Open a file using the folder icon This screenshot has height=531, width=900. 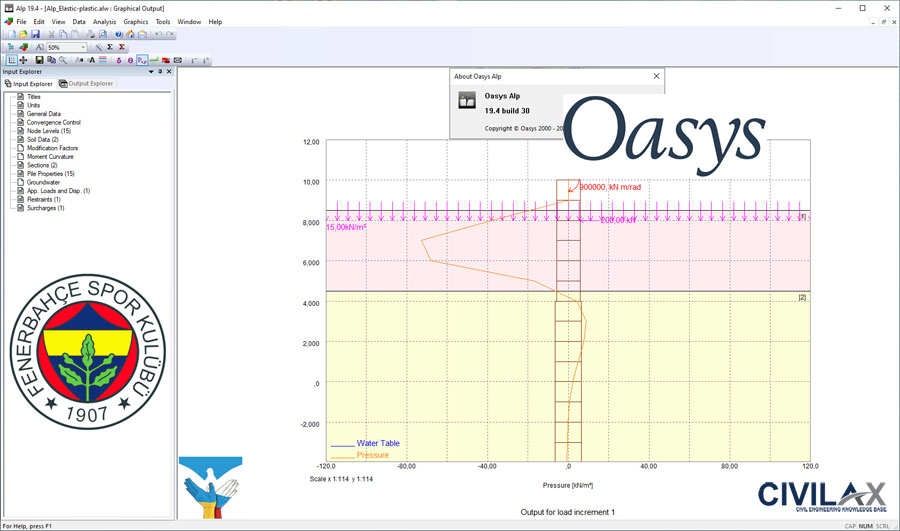tap(23, 34)
